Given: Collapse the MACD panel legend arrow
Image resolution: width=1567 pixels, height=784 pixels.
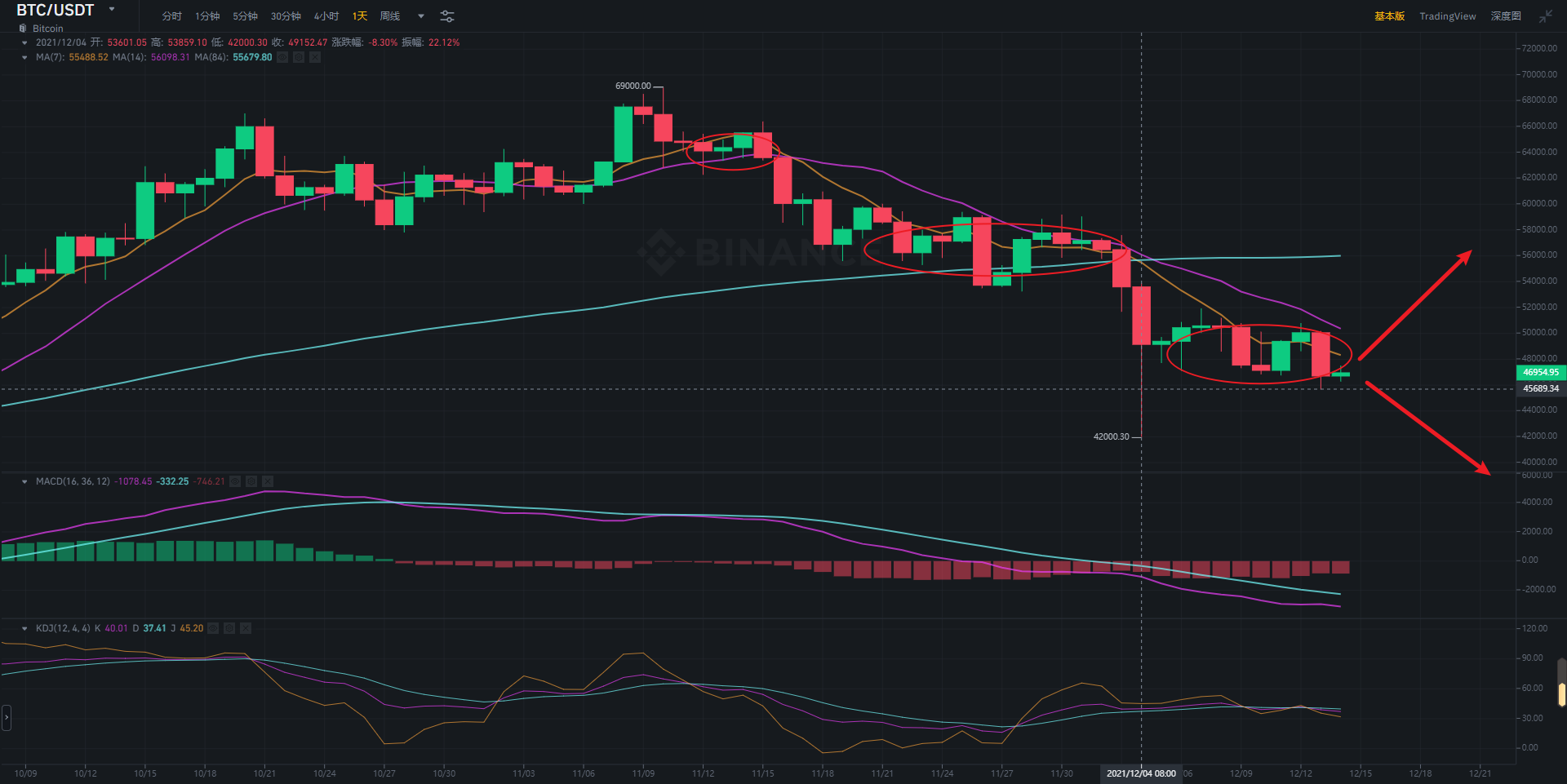Looking at the screenshot, I should (24, 481).
